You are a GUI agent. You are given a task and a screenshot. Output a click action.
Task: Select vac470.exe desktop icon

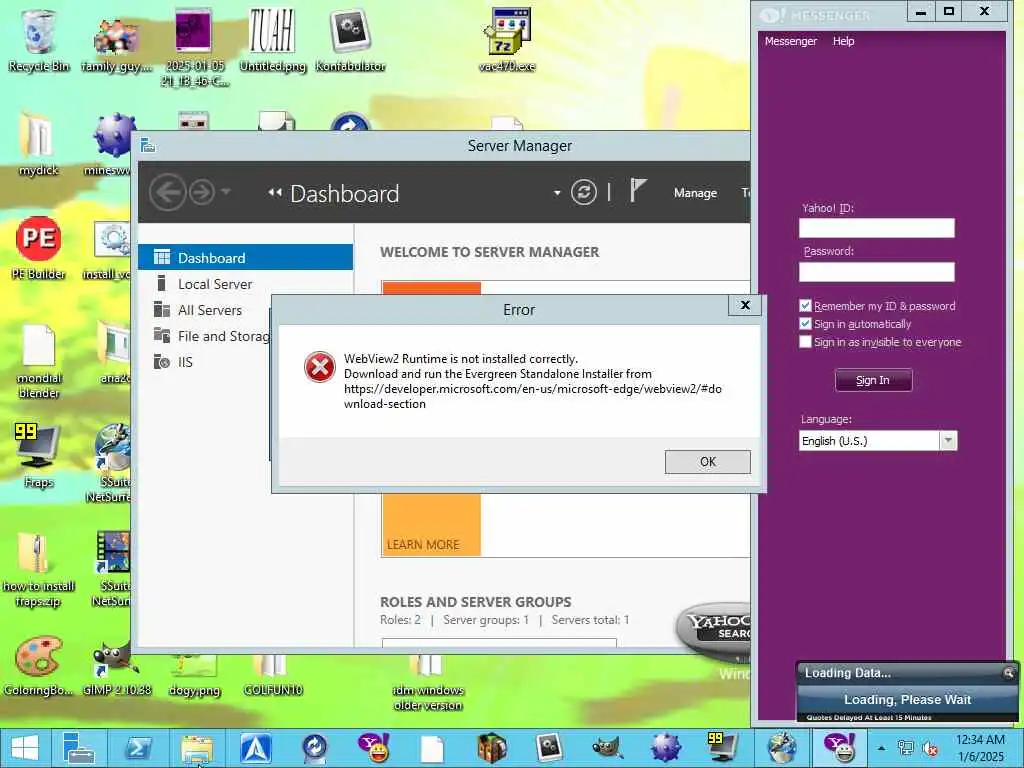[x=507, y=41]
